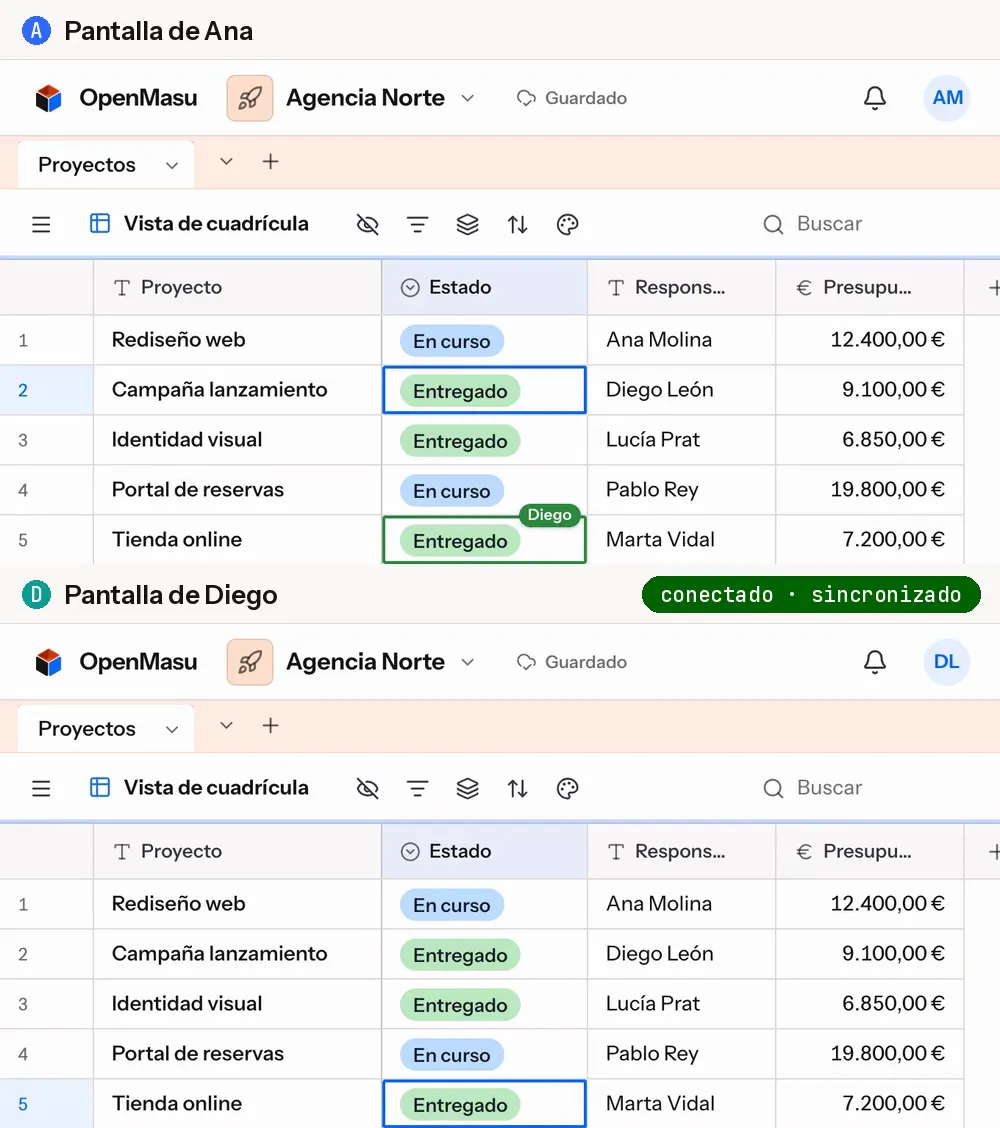
Task: Open notifications bell on Ana's screen
Action: (x=874, y=98)
